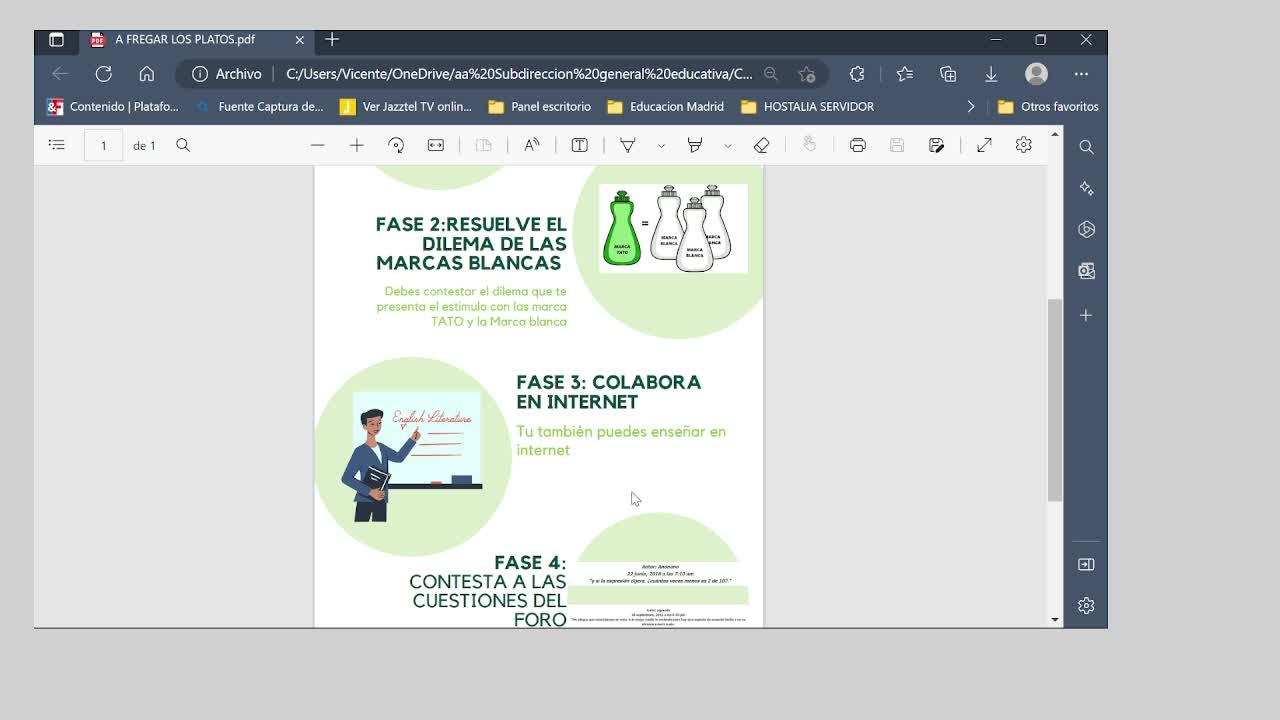Viewport: 1280px width, 720px height.
Task: Click the address bar URL
Action: (519, 74)
